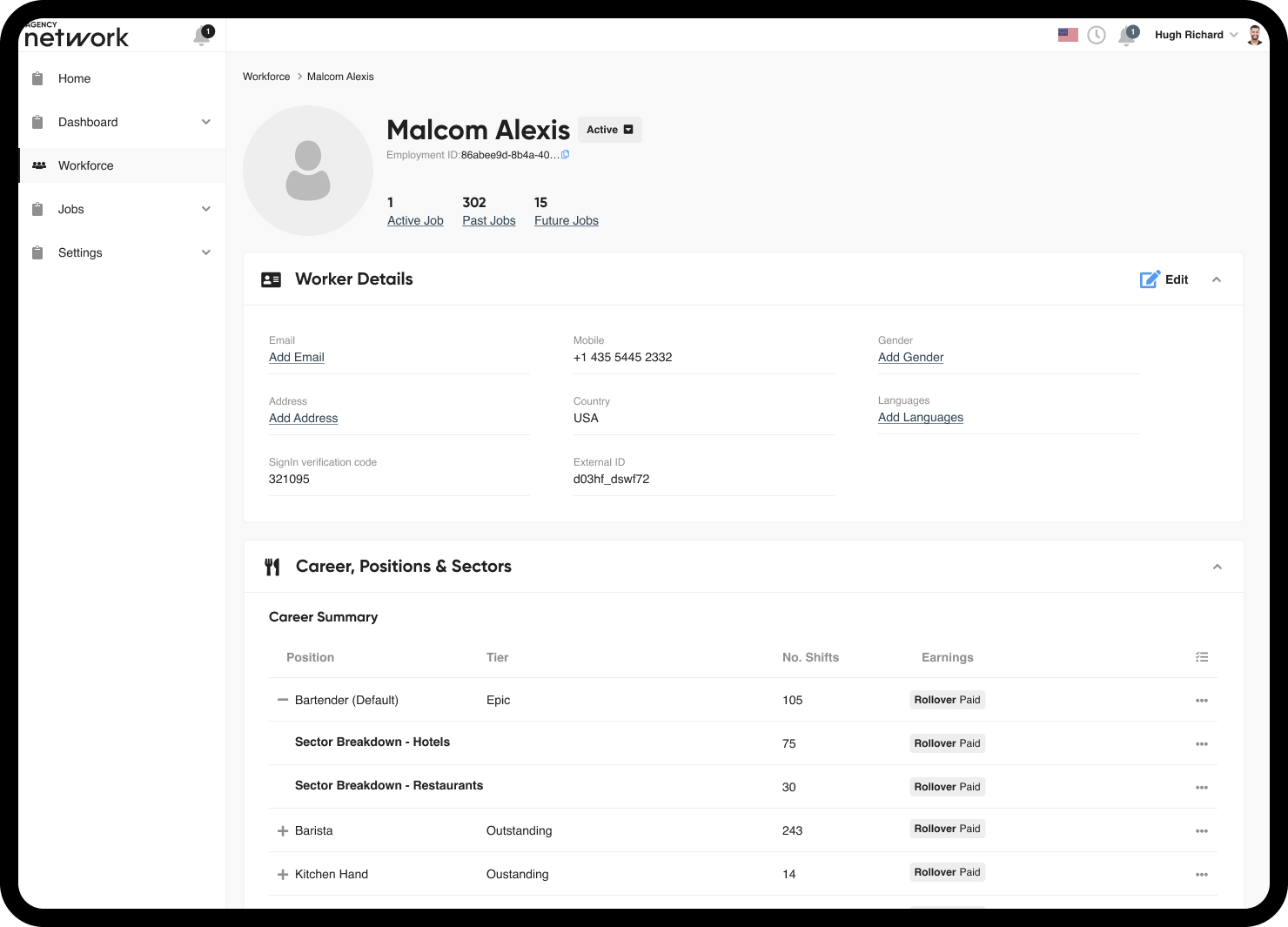Click the Edit button label
1288x927 pixels.
(1177, 279)
